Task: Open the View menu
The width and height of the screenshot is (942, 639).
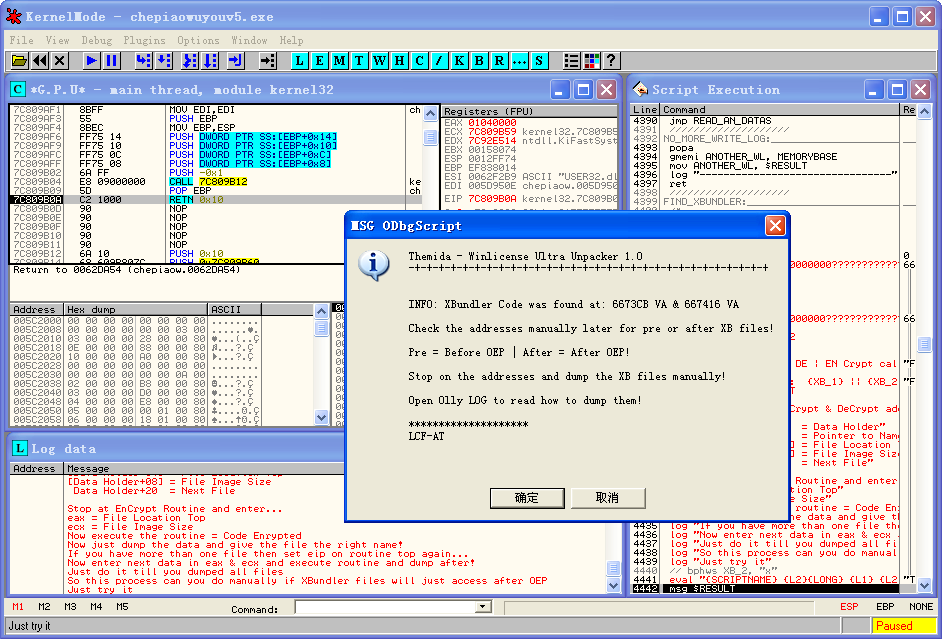Action: pyautogui.click(x=57, y=40)
